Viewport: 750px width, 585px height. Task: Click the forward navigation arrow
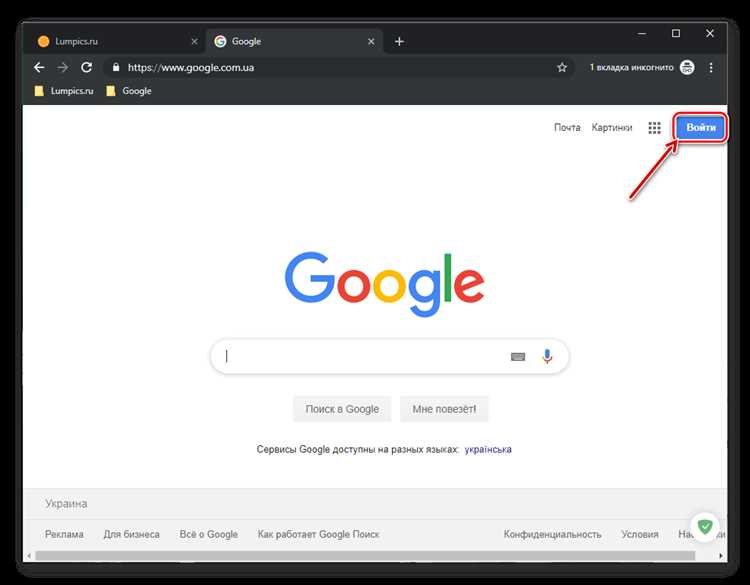(x=63, y=67)
